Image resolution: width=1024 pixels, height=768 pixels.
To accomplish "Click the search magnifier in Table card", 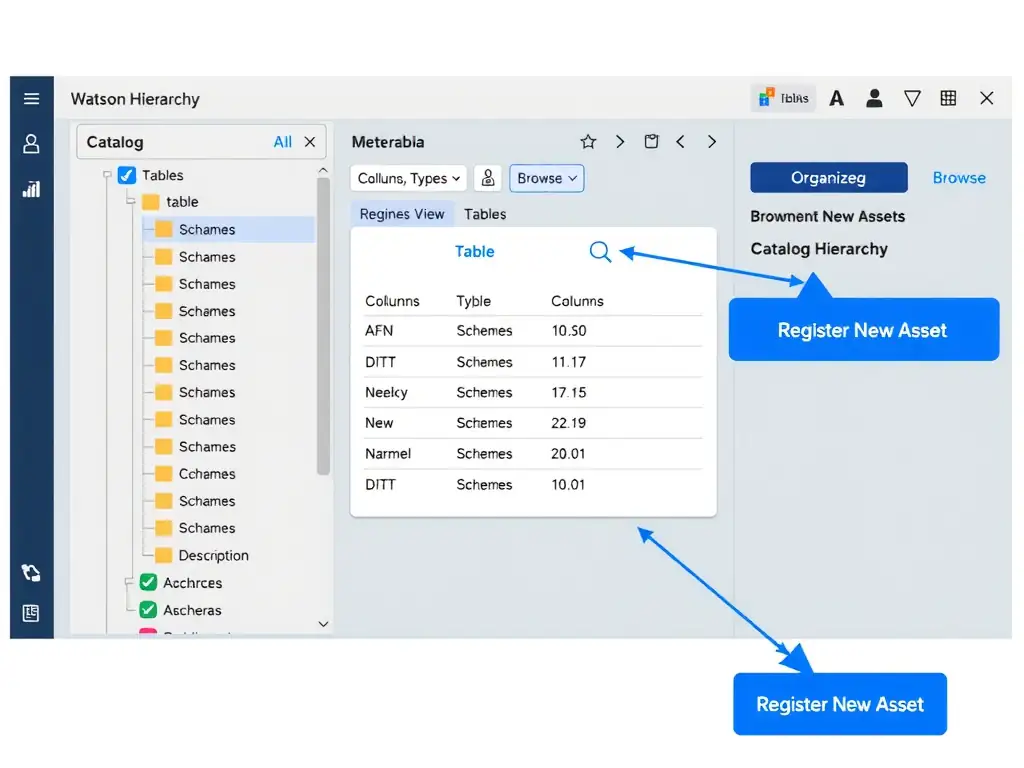I will click(600, 251).
